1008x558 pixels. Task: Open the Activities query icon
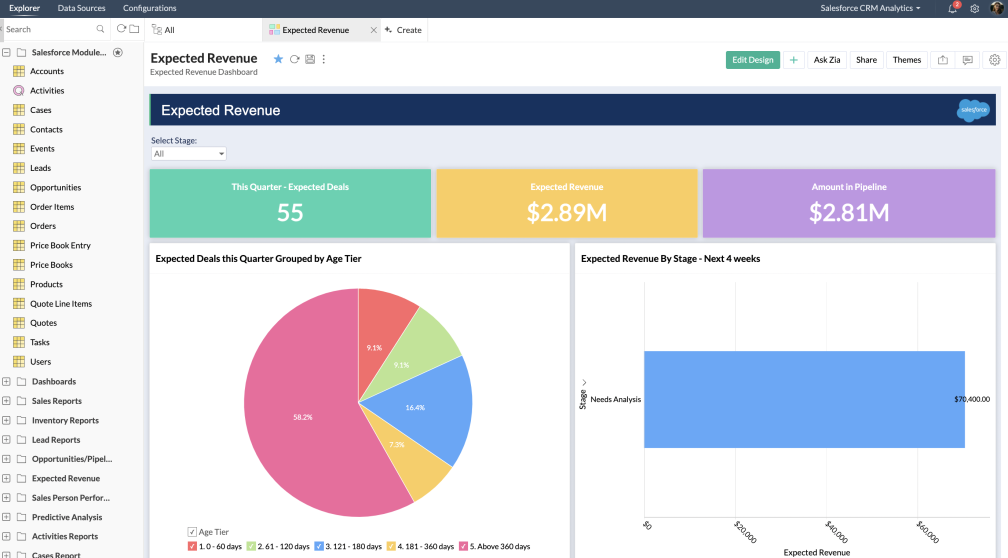(x=19, y=91)
